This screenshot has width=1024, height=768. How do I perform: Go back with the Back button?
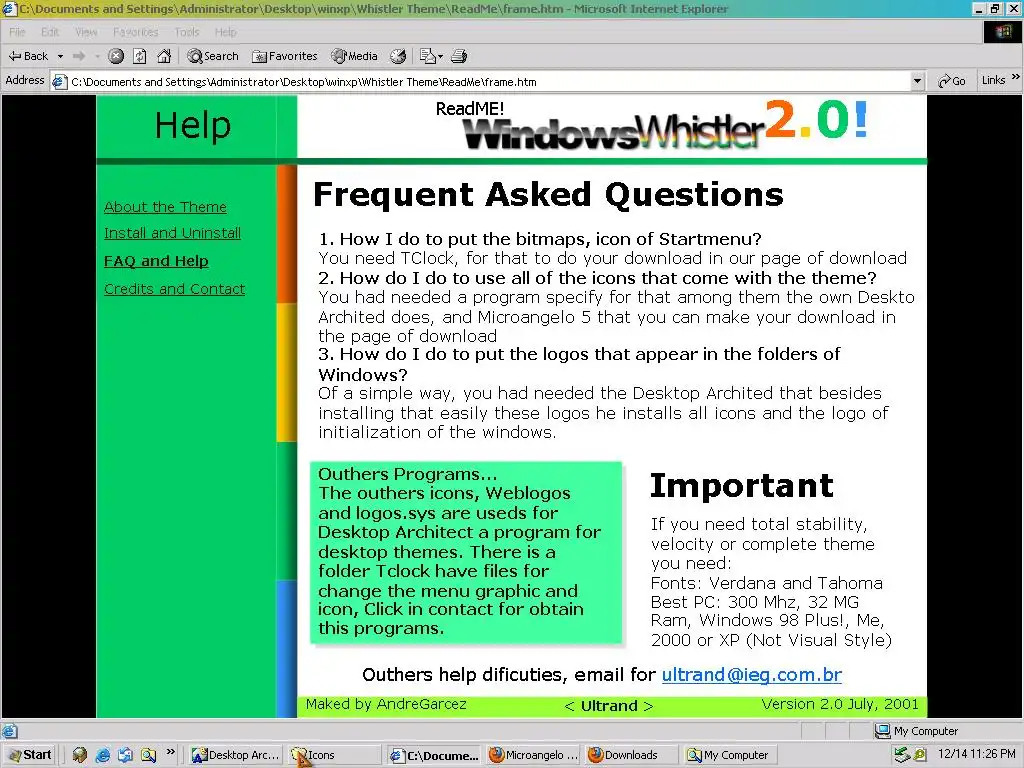pos(28,56)
